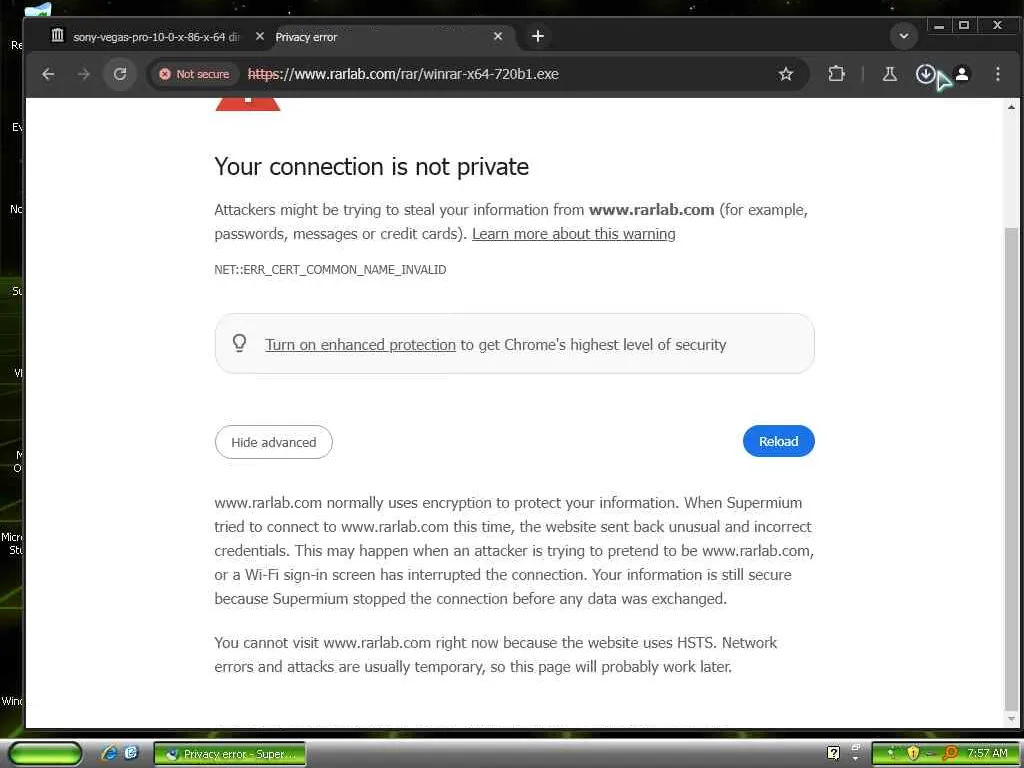Screen dimensions: 1024x768
Task: Show downloads via the download arrow icon
Action: click(x=925, y=74)
